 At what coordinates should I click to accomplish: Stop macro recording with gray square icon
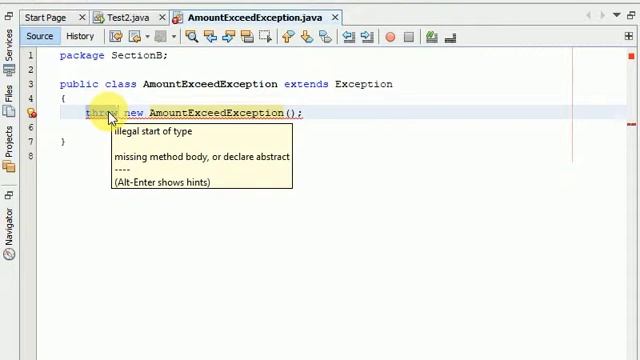(x=409, y=37)
